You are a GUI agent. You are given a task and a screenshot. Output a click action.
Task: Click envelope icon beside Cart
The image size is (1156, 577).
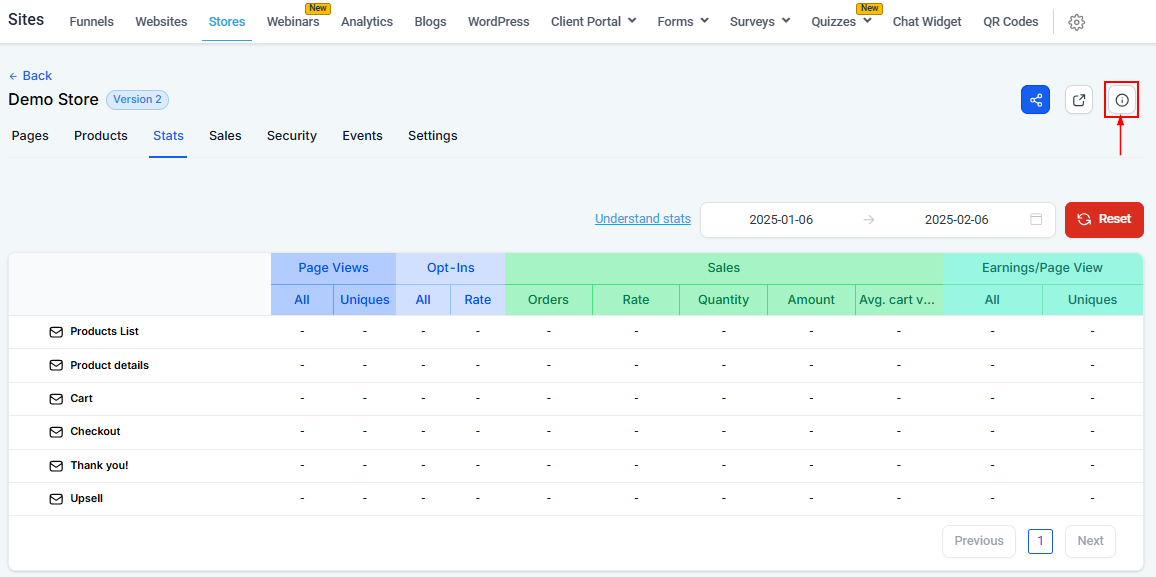point(56,399)
